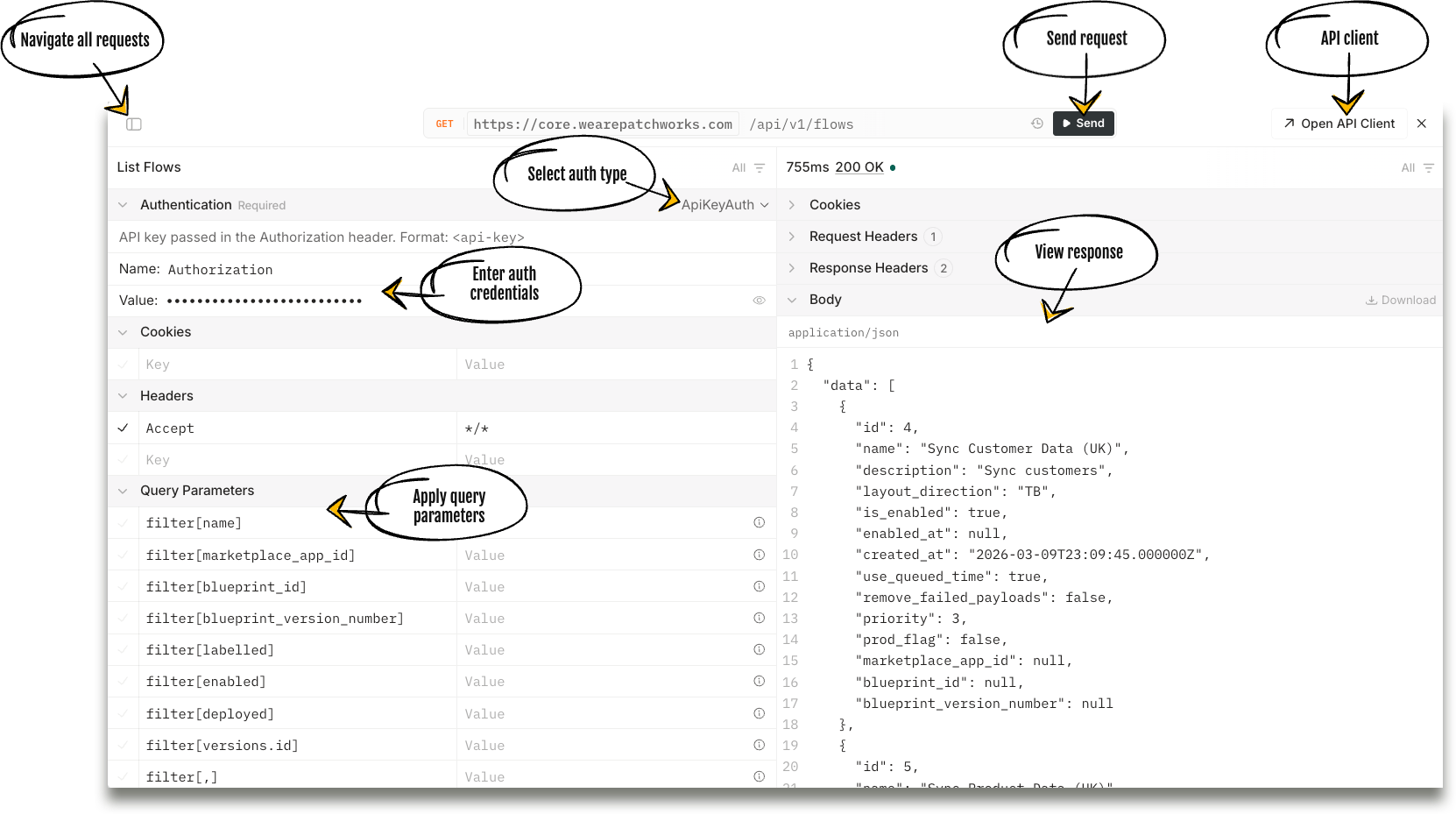
Task: Uncheck the Accept header checkbox
Action: (124, 428)
